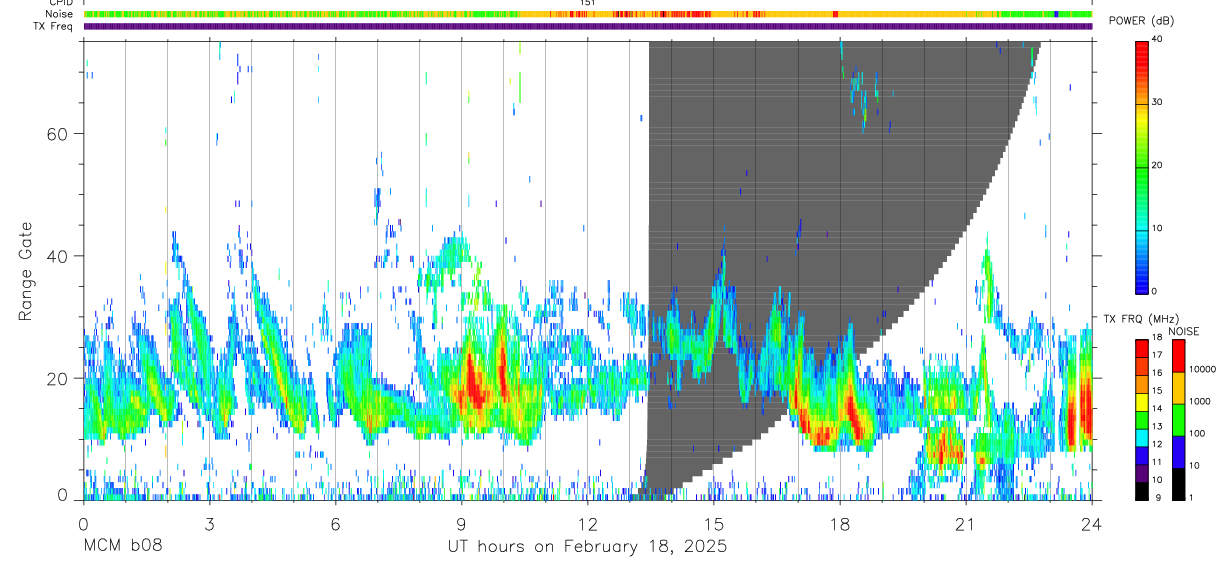Click the 16 label in TX FRQ legend

(1158, 373)
